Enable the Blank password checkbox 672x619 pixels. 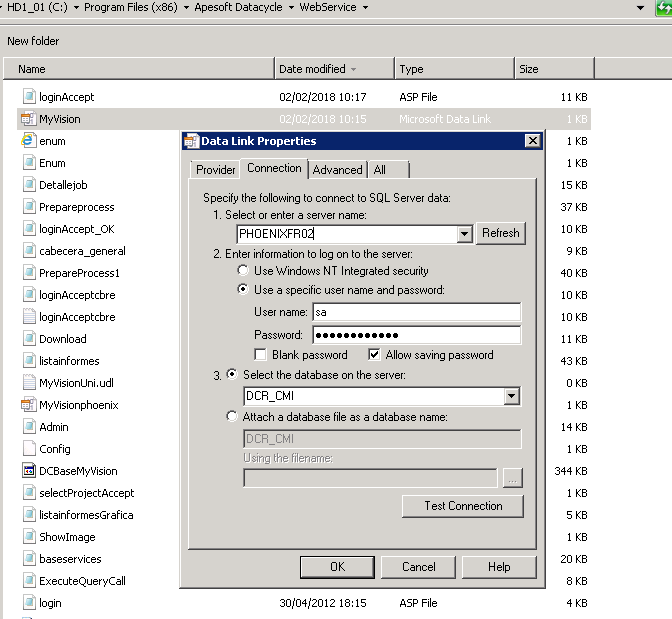coord(262,355)
